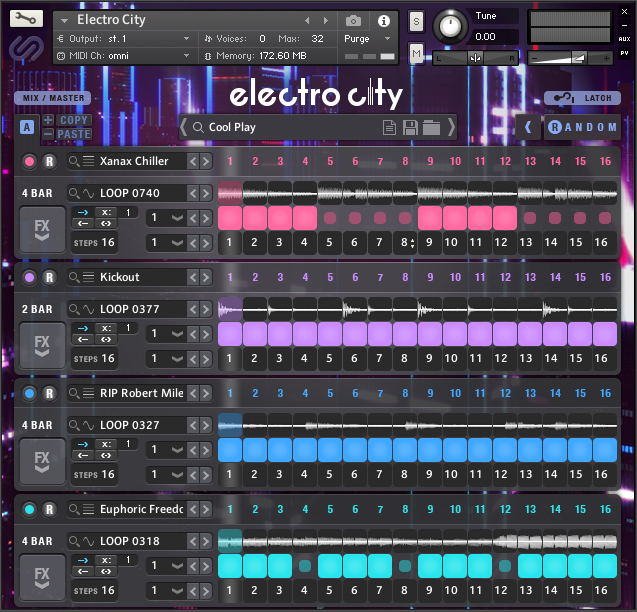
Task: Click the search icon beside LOOP 0740
Action: click(x=74, y=193)
